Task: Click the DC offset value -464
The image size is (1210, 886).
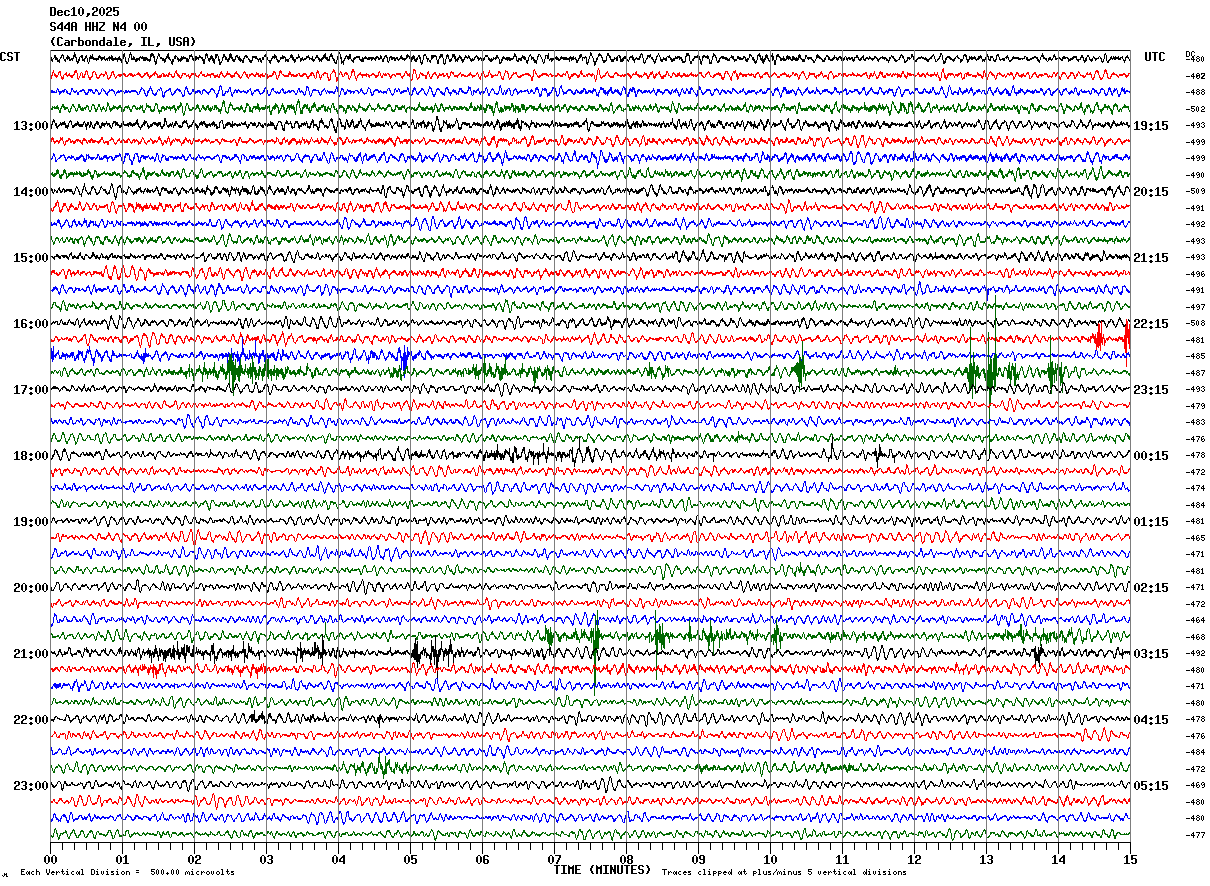Action: (1195, 620)
